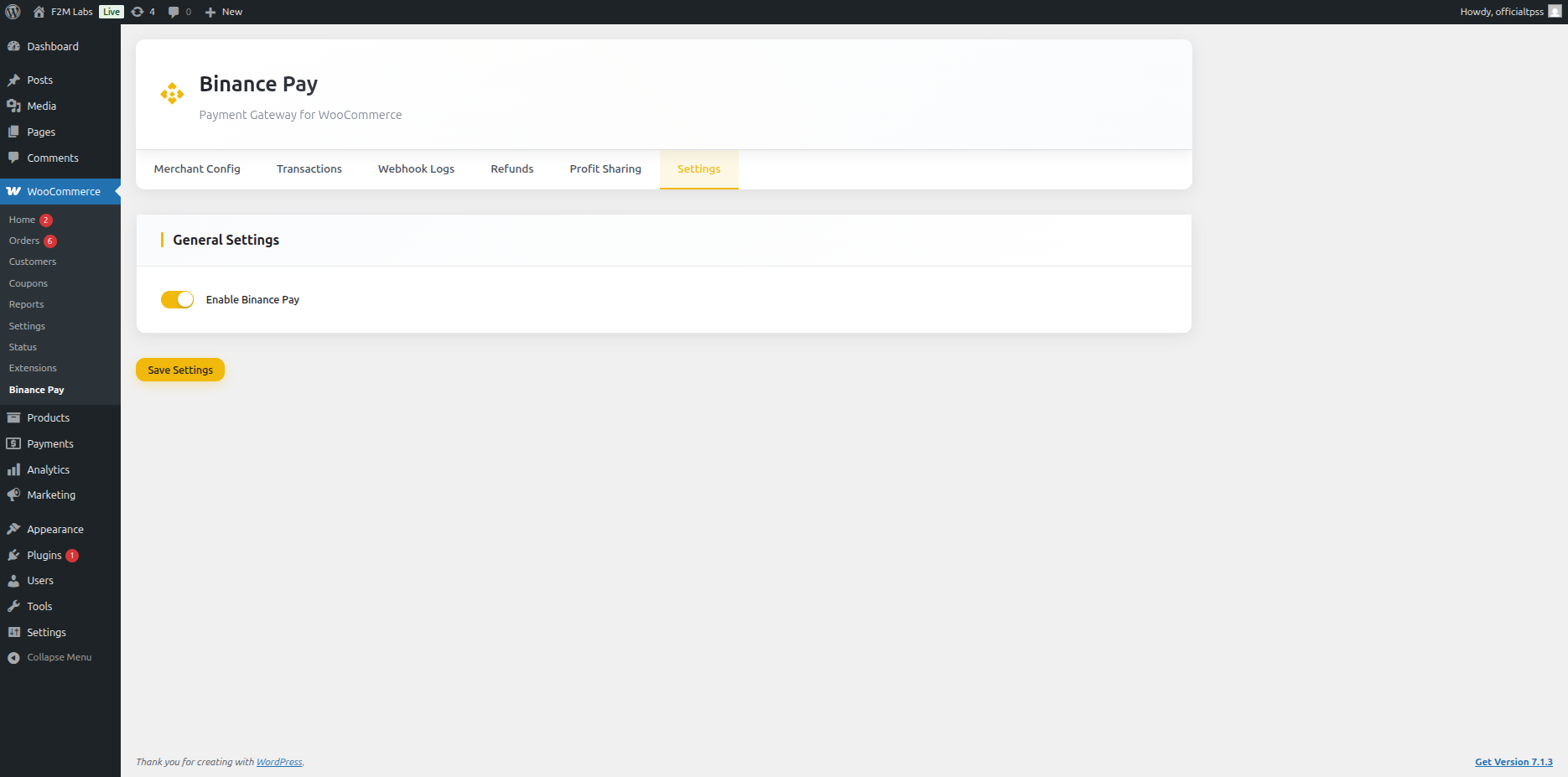Click the New label in admin bar
Viewport: 1568px width, 777px height.
[232, 12]
